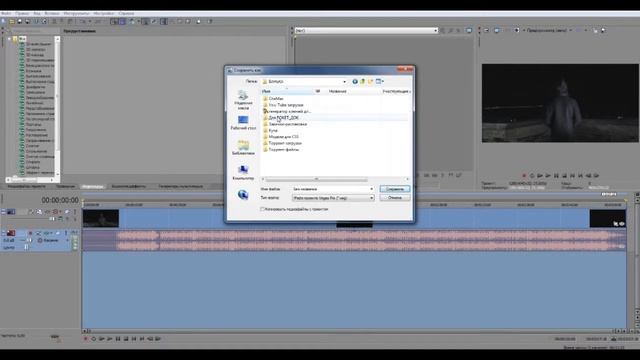
Task: Open the Тип файла file type dropdown
Action: pyautogui.click(x=333, y=198)
